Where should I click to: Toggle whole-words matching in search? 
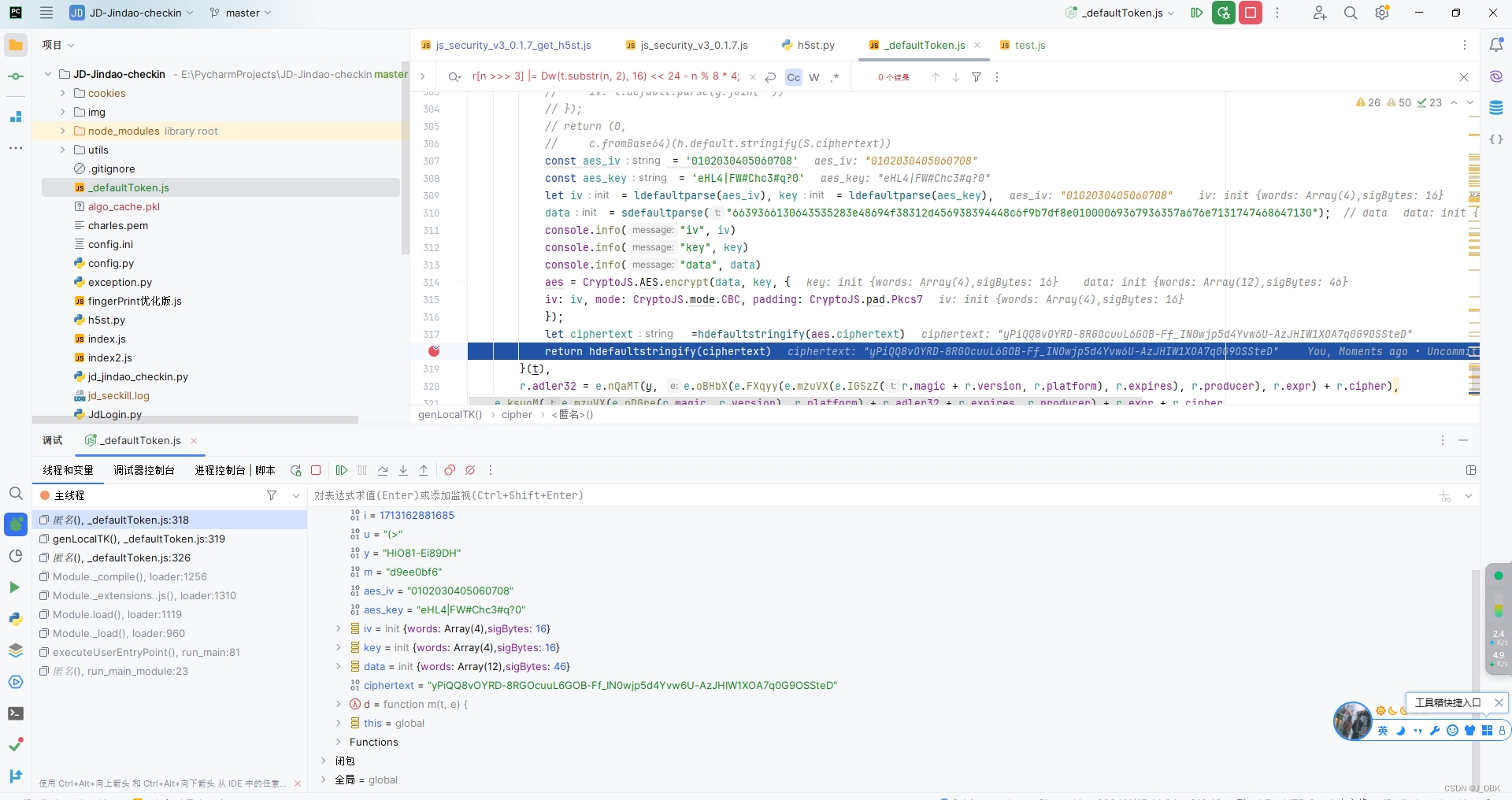815,77
